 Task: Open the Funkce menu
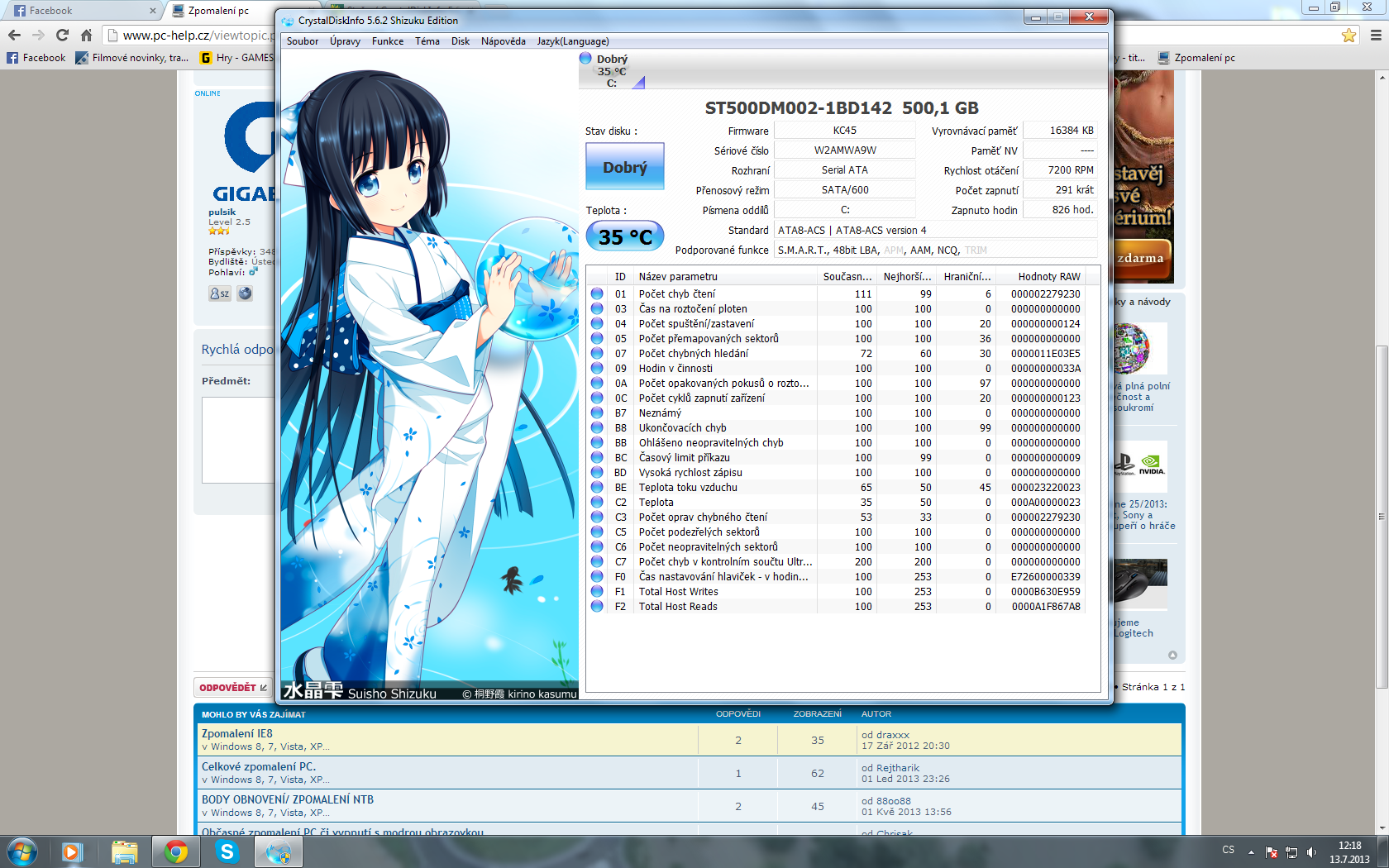[x=387, y=41]
